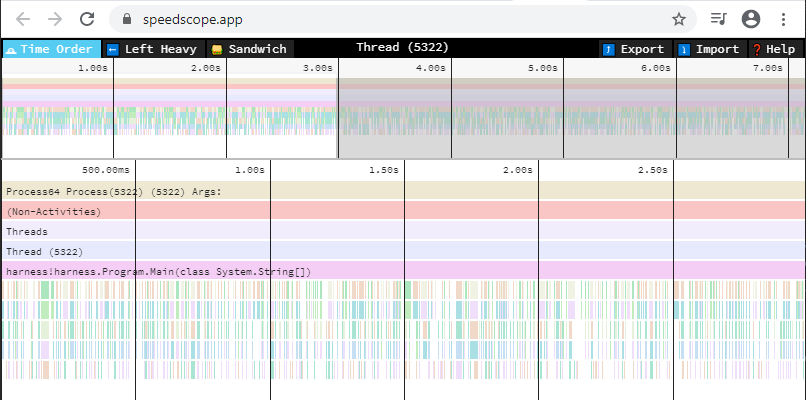Screen dimensions: 806x400
Task: Click the browser back arrow
Action: 22,19
